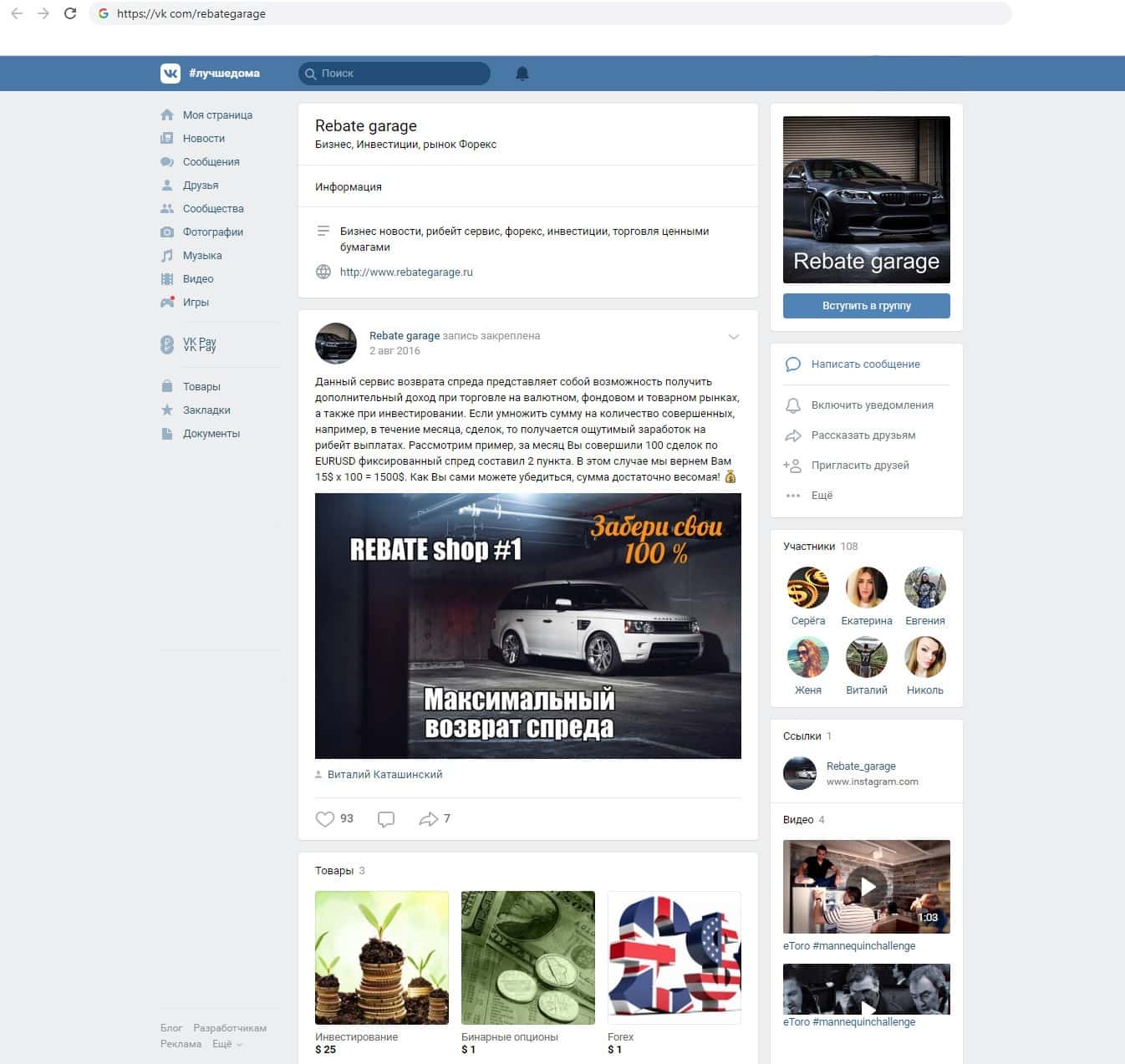This screenshot has height=1064, width=1125.
Task: Click the Написать сообщение link
Action: click(x=866, y=364)
